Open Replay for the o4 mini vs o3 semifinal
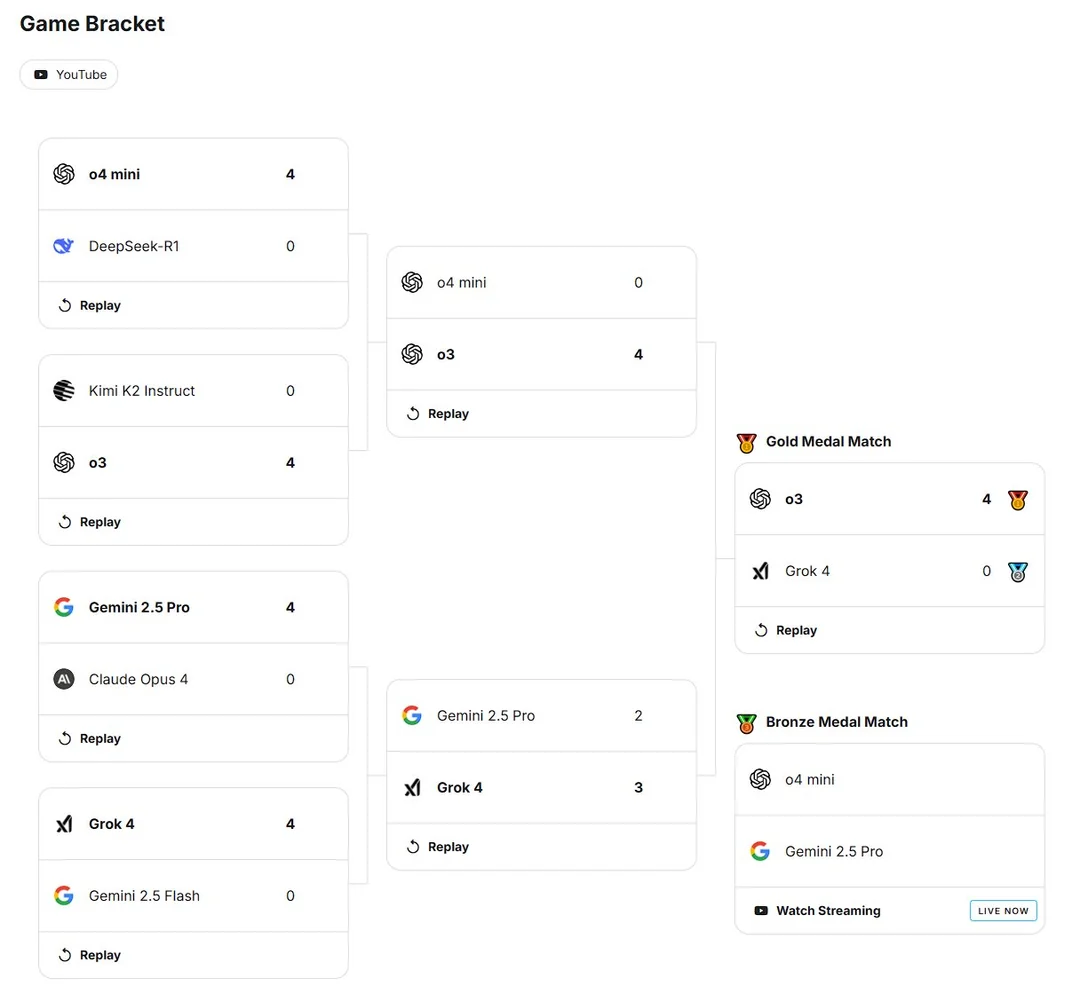 (x=438, y=414)
